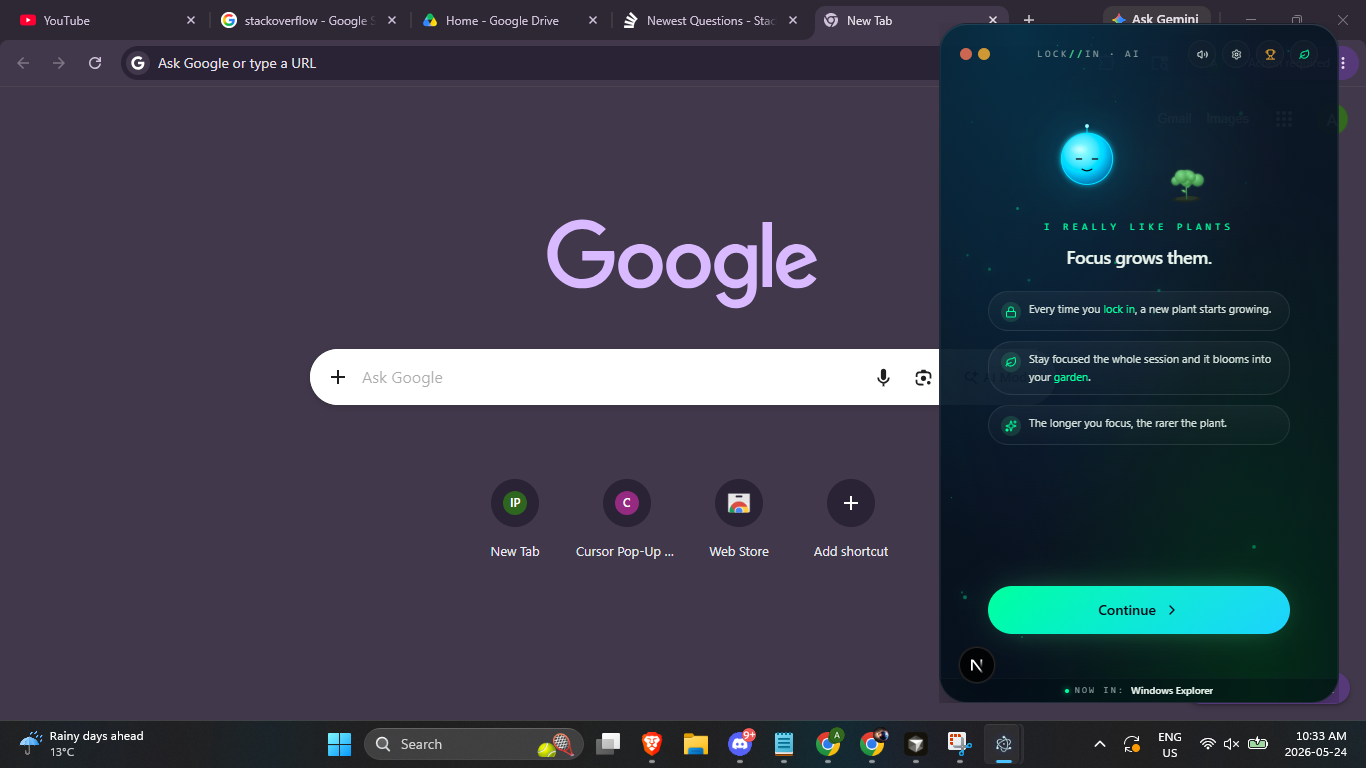Click the Ask Gemini button in Chrome
The height and width of the screenshot is (768, 1366).
coord(1157,19)
